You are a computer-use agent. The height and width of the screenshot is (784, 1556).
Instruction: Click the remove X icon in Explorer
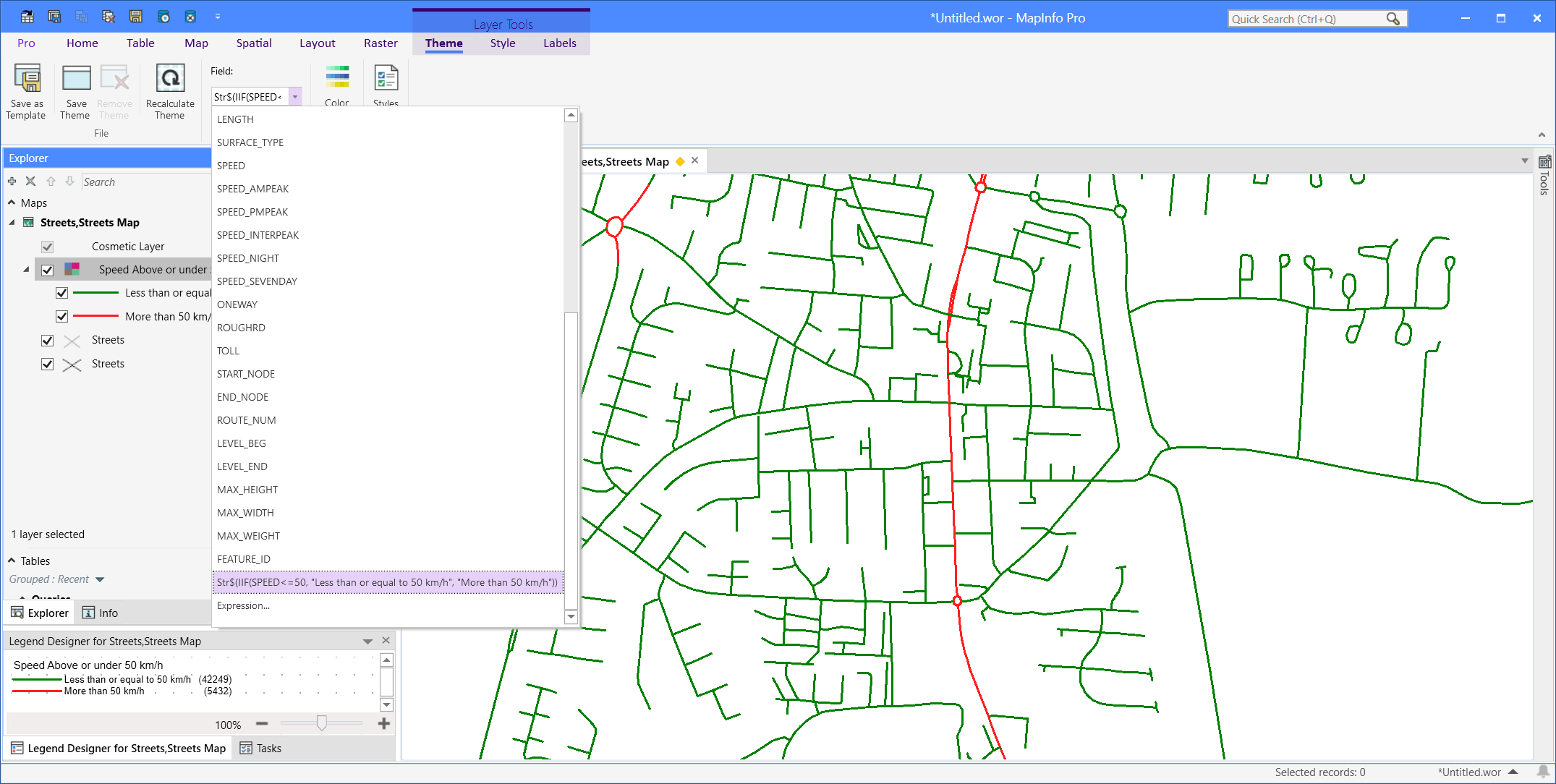click(x=30, y=182)
